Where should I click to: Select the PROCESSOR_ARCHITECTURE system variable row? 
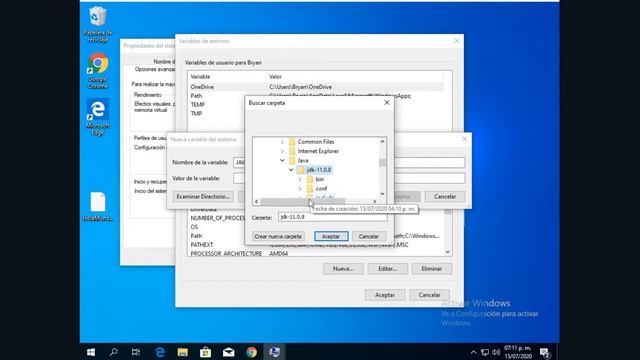tap(316, 253)
